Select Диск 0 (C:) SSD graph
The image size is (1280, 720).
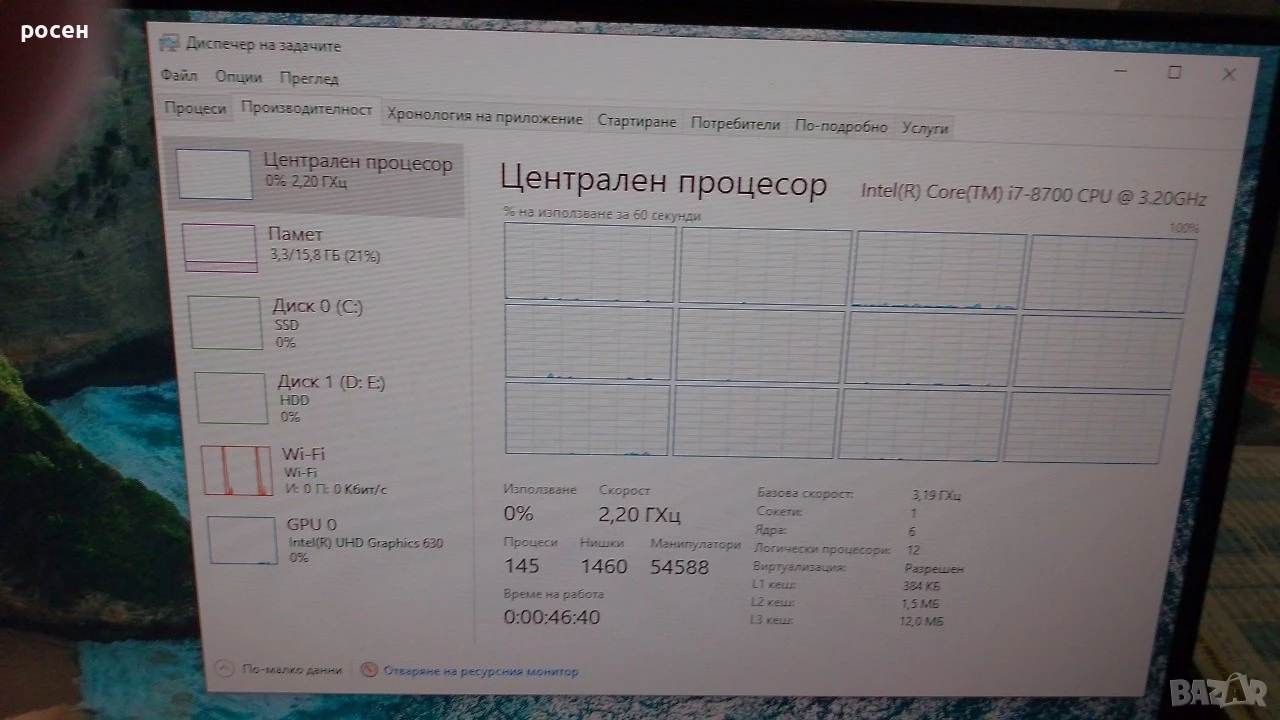pos(225,322)
